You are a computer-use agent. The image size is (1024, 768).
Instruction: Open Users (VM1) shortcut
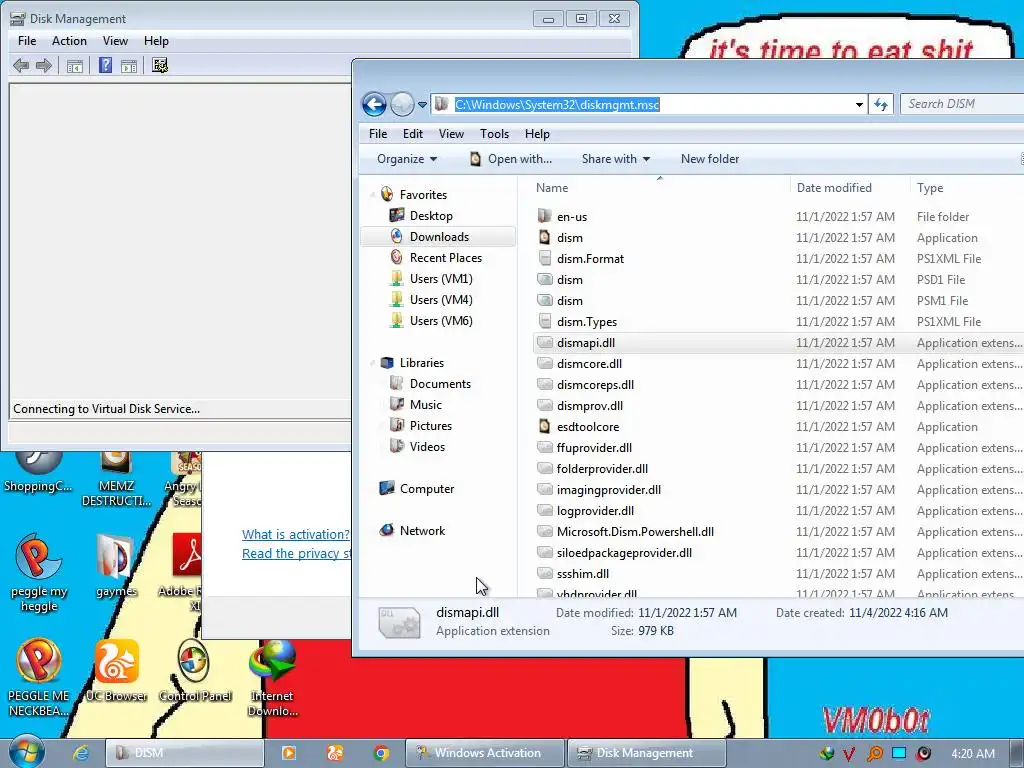tap(441, 278)
